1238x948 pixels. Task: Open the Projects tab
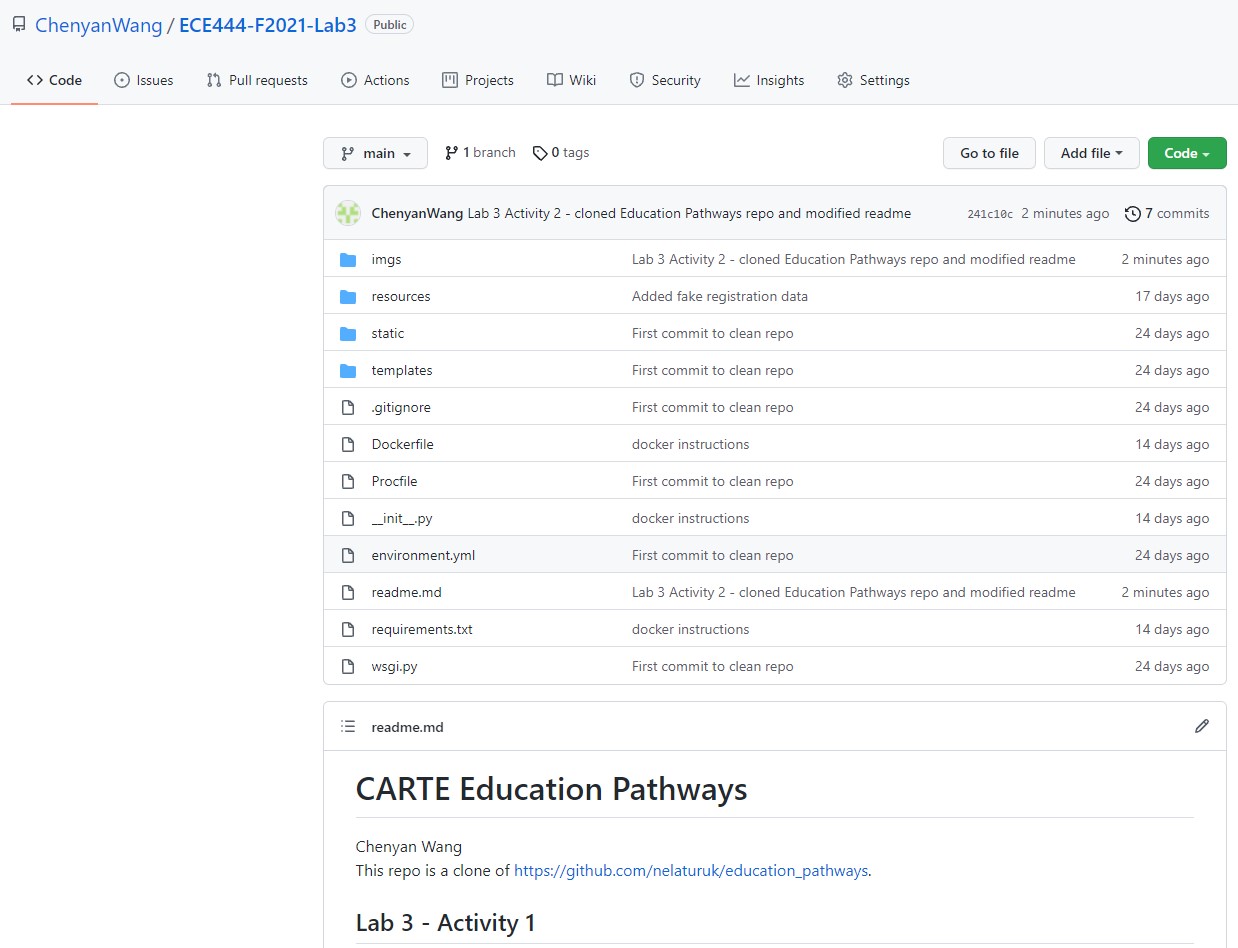(x=478, y=80)
